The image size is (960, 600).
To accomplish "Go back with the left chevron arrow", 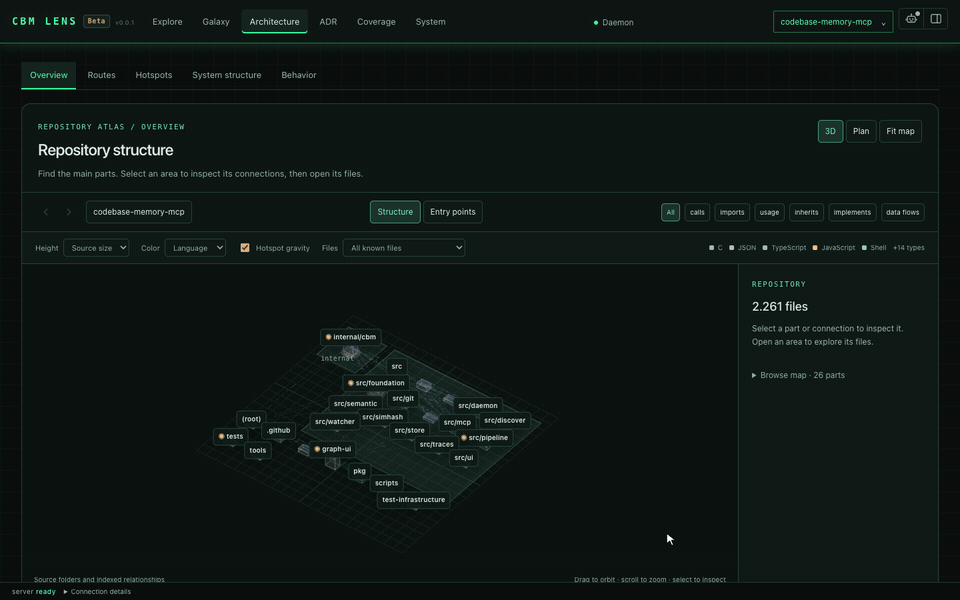I will (45, 212).
